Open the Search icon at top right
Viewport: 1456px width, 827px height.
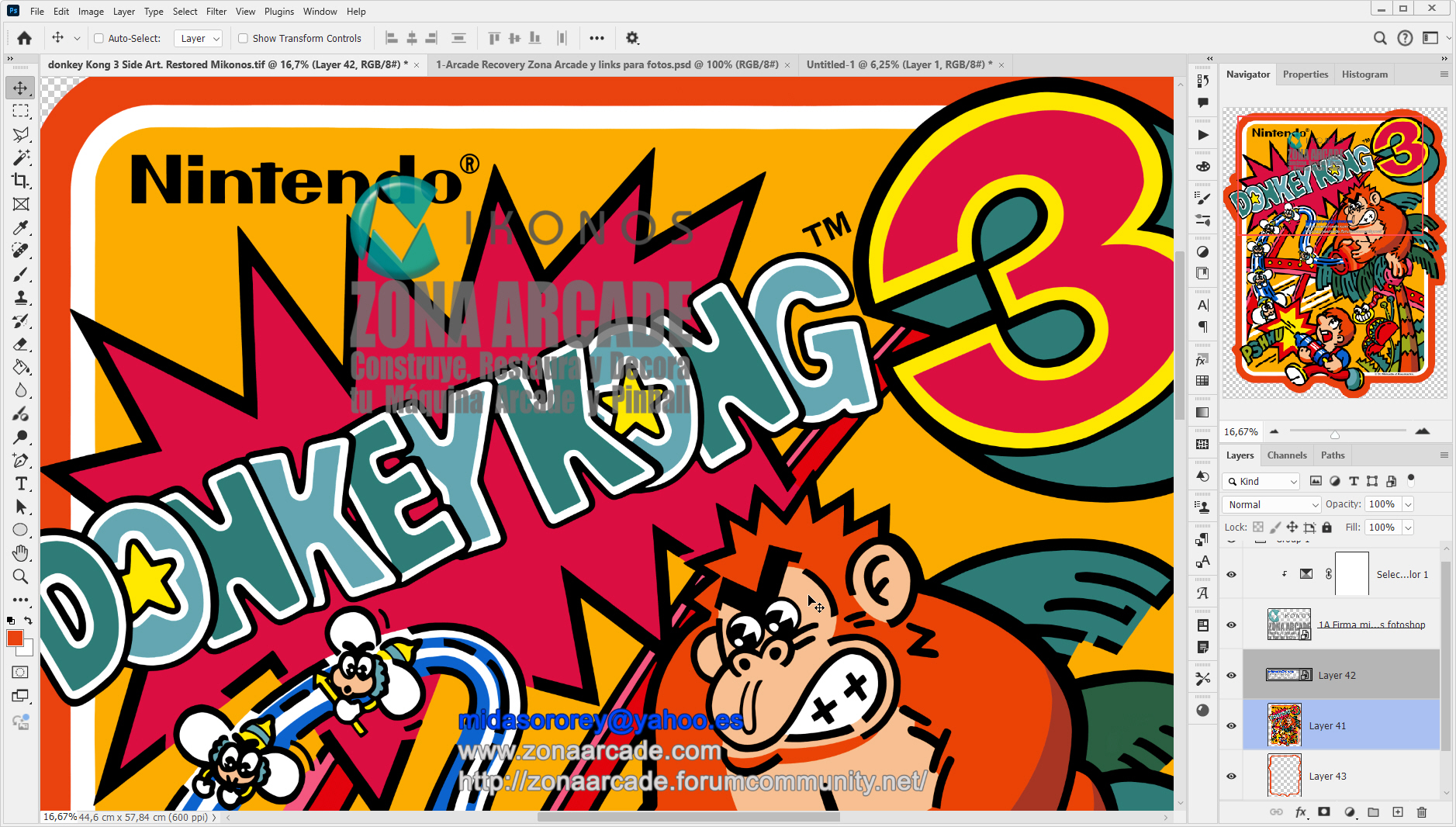(1380, 38)
